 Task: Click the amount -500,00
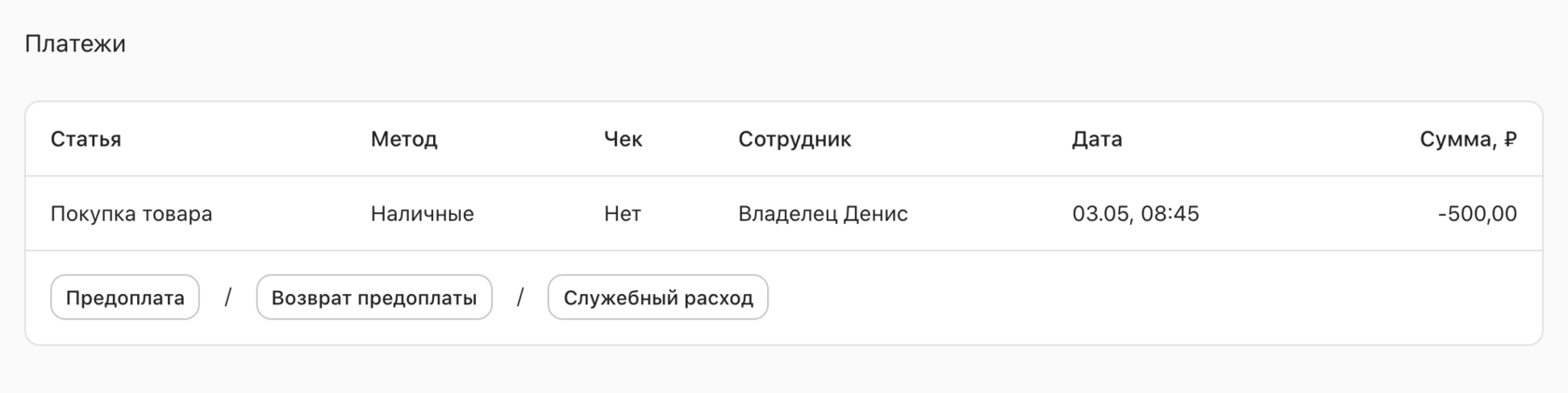point(1477,214)
